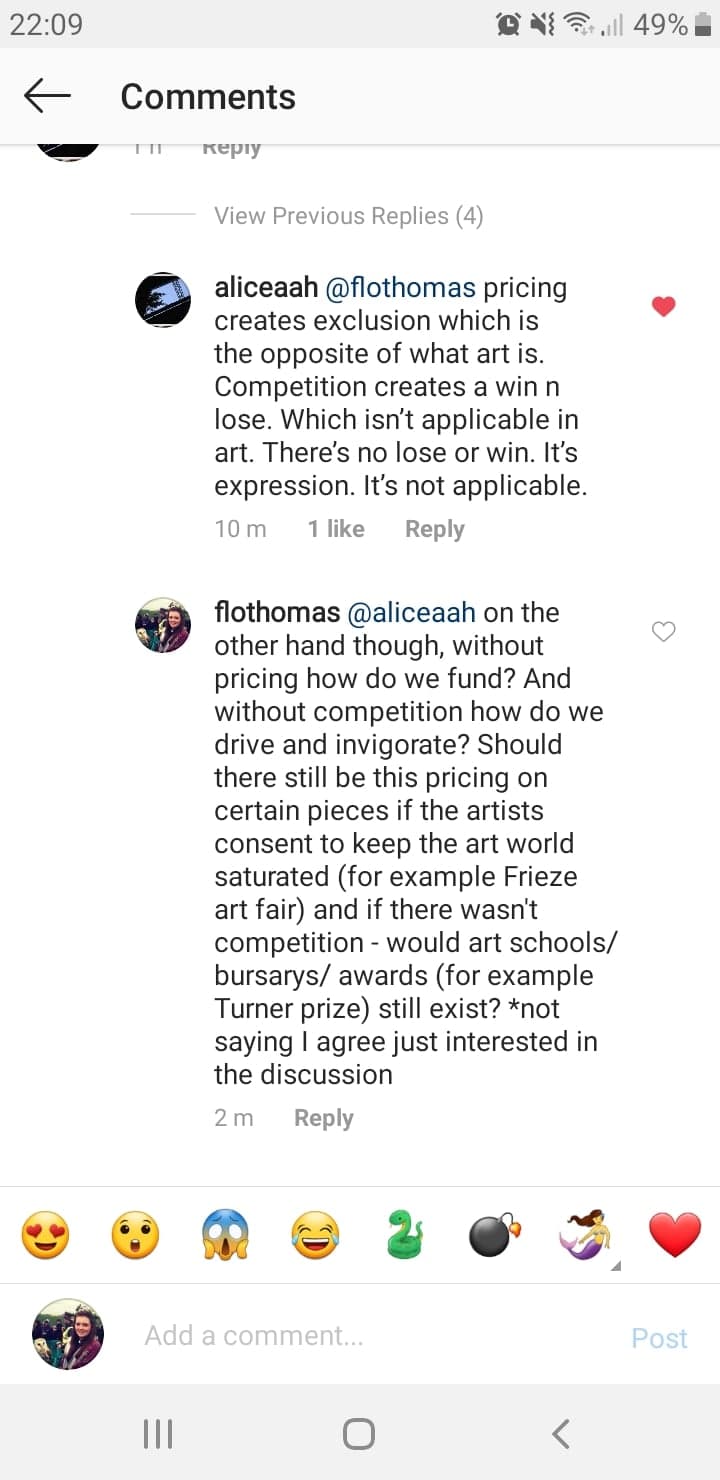Insert the red heart emoji

point(675,1235)
